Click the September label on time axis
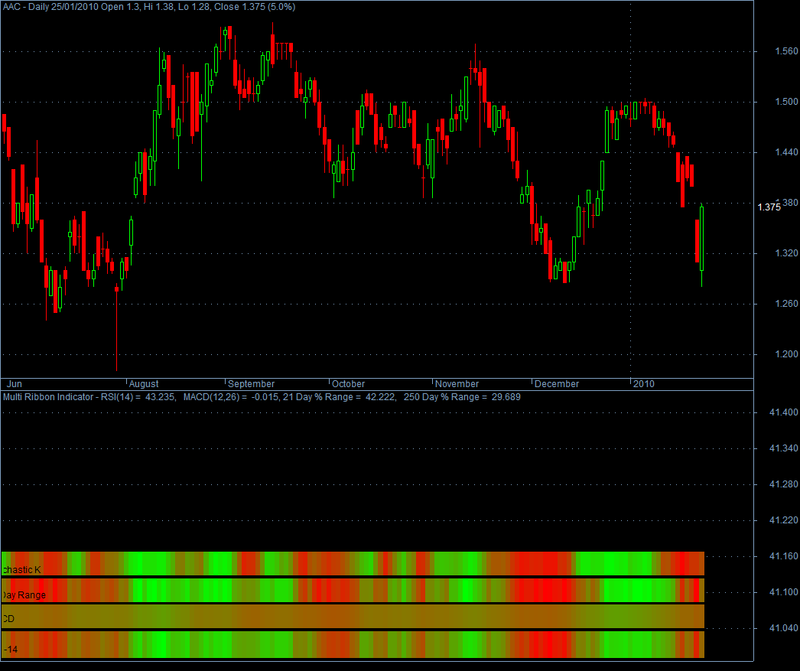The width and height of the screenshot is (800, 671). coord(251,384)
